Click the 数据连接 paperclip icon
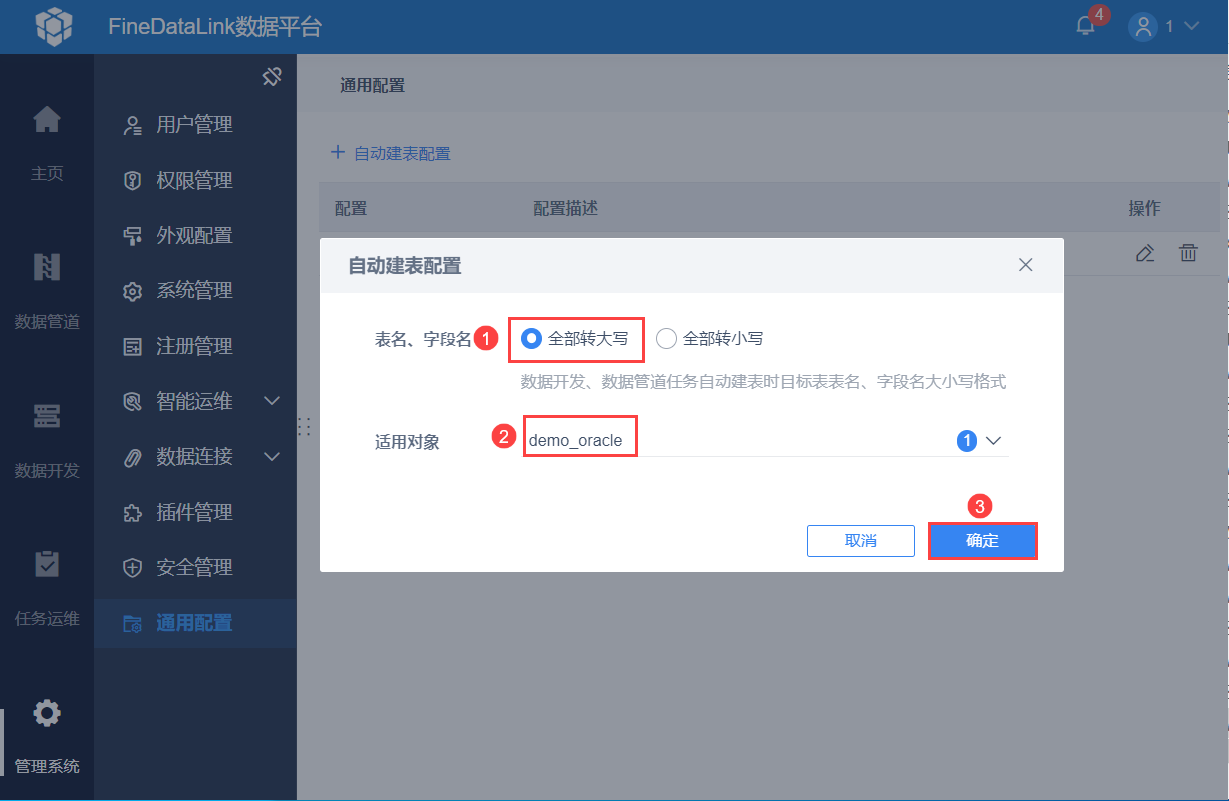Viewport: 1229px width, 801px height. [132, 458]
